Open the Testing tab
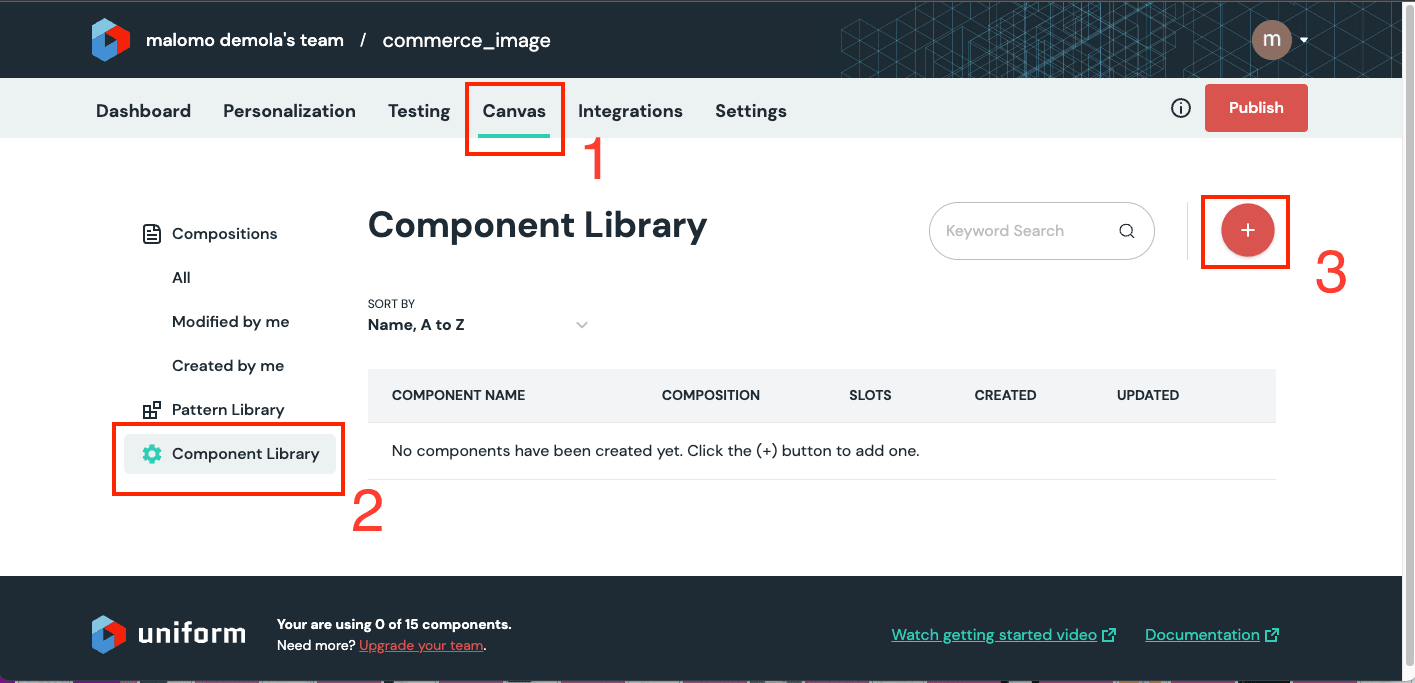 (x=419, y=111)
